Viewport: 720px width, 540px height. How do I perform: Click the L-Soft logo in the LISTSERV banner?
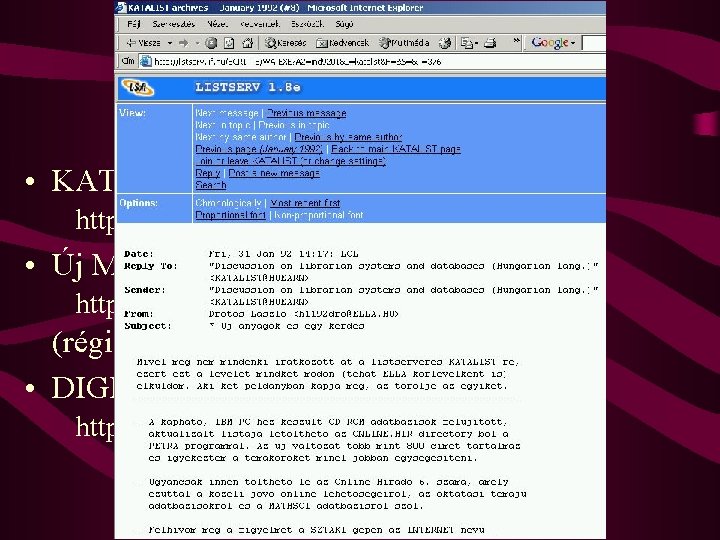click(138, 88)
